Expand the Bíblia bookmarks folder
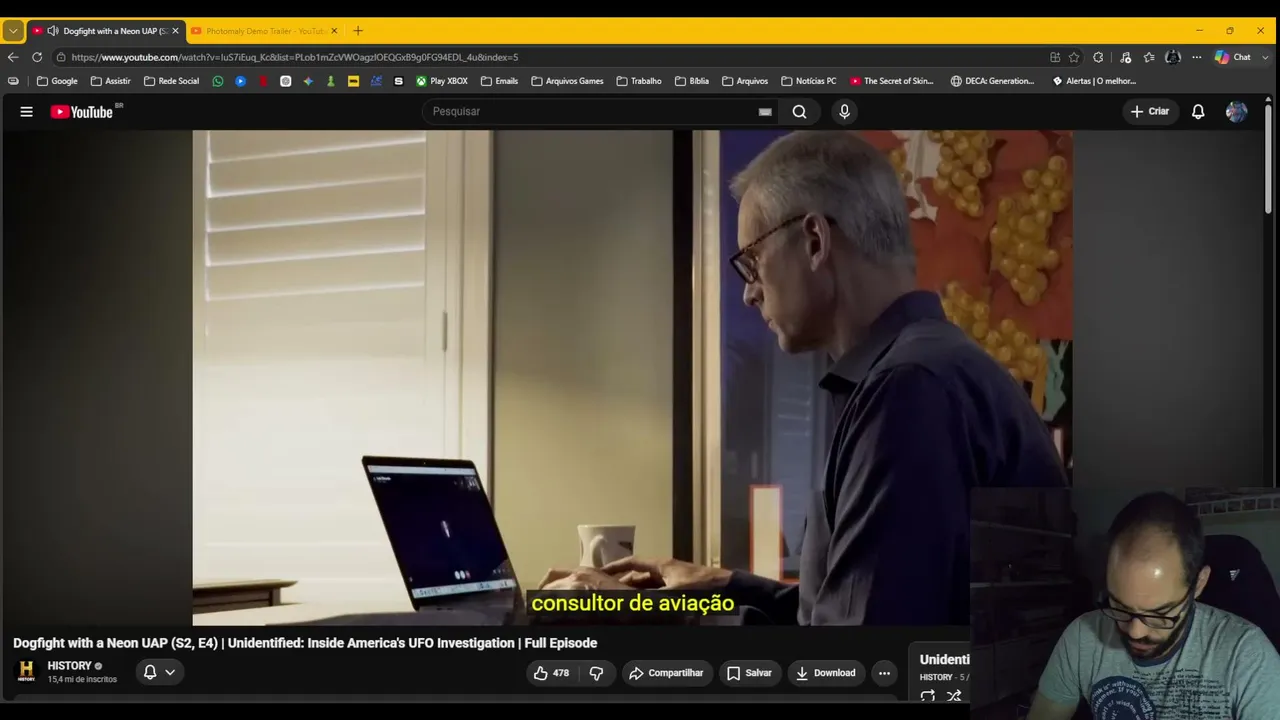The width and height of the screenshot is (1280, 720). coord(692,81)
